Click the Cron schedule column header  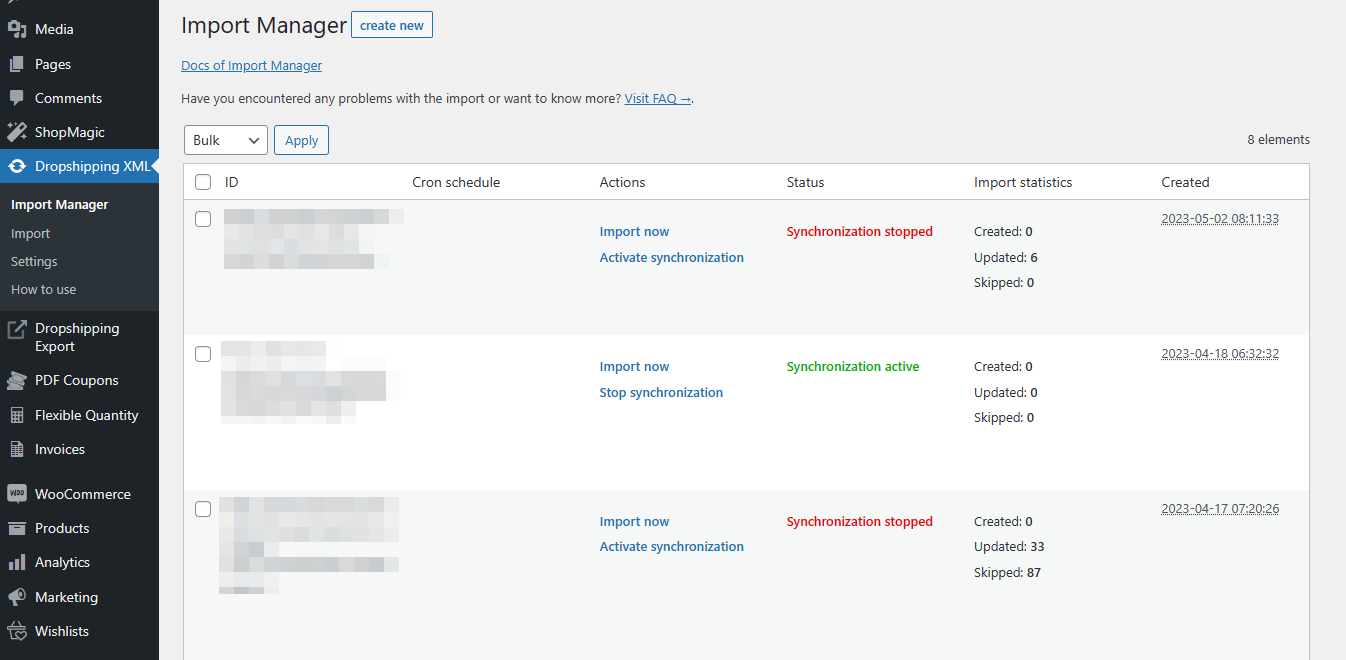pos(456,182)
